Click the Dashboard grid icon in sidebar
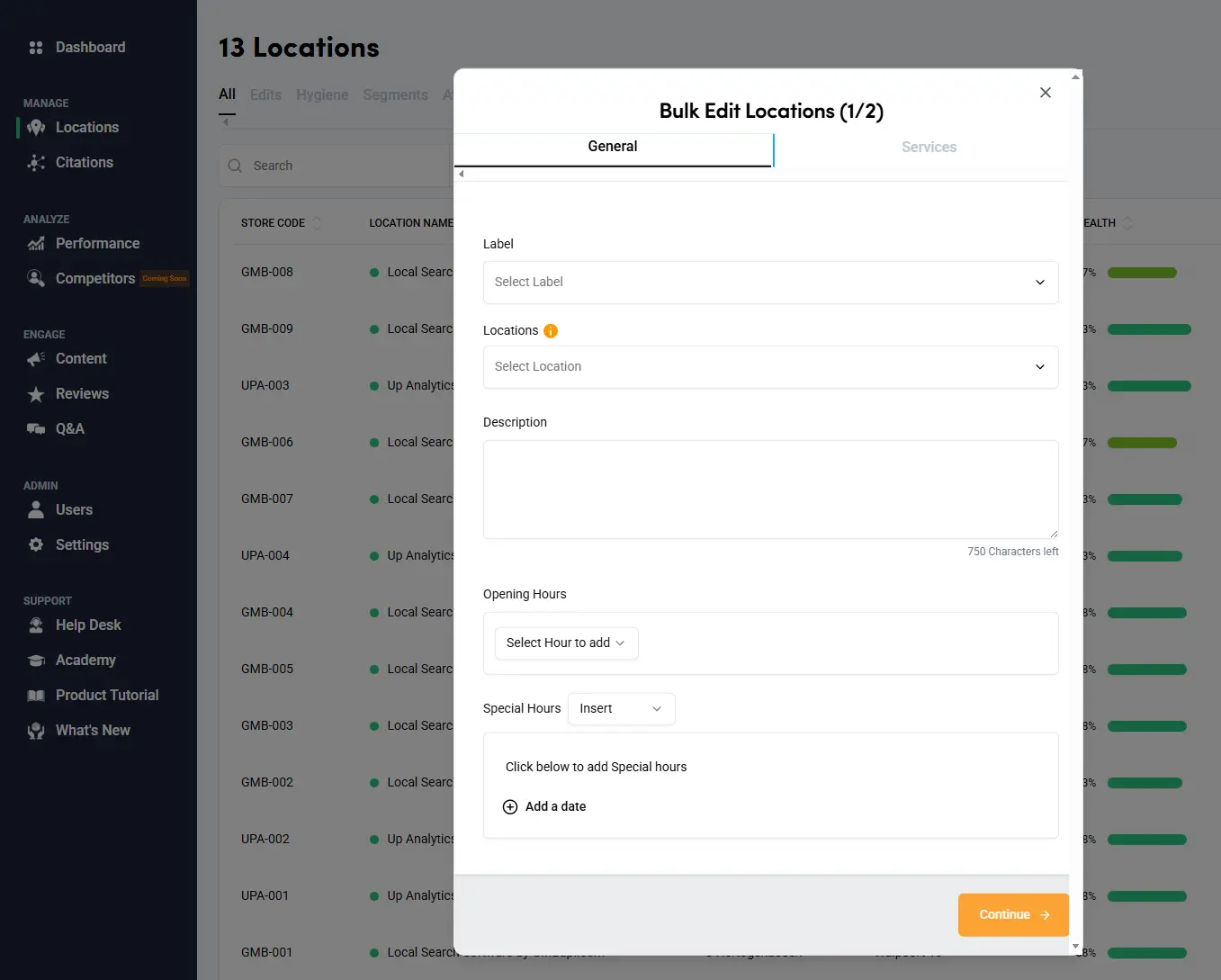Viewport: 1221px width, 980px height. 36,48
